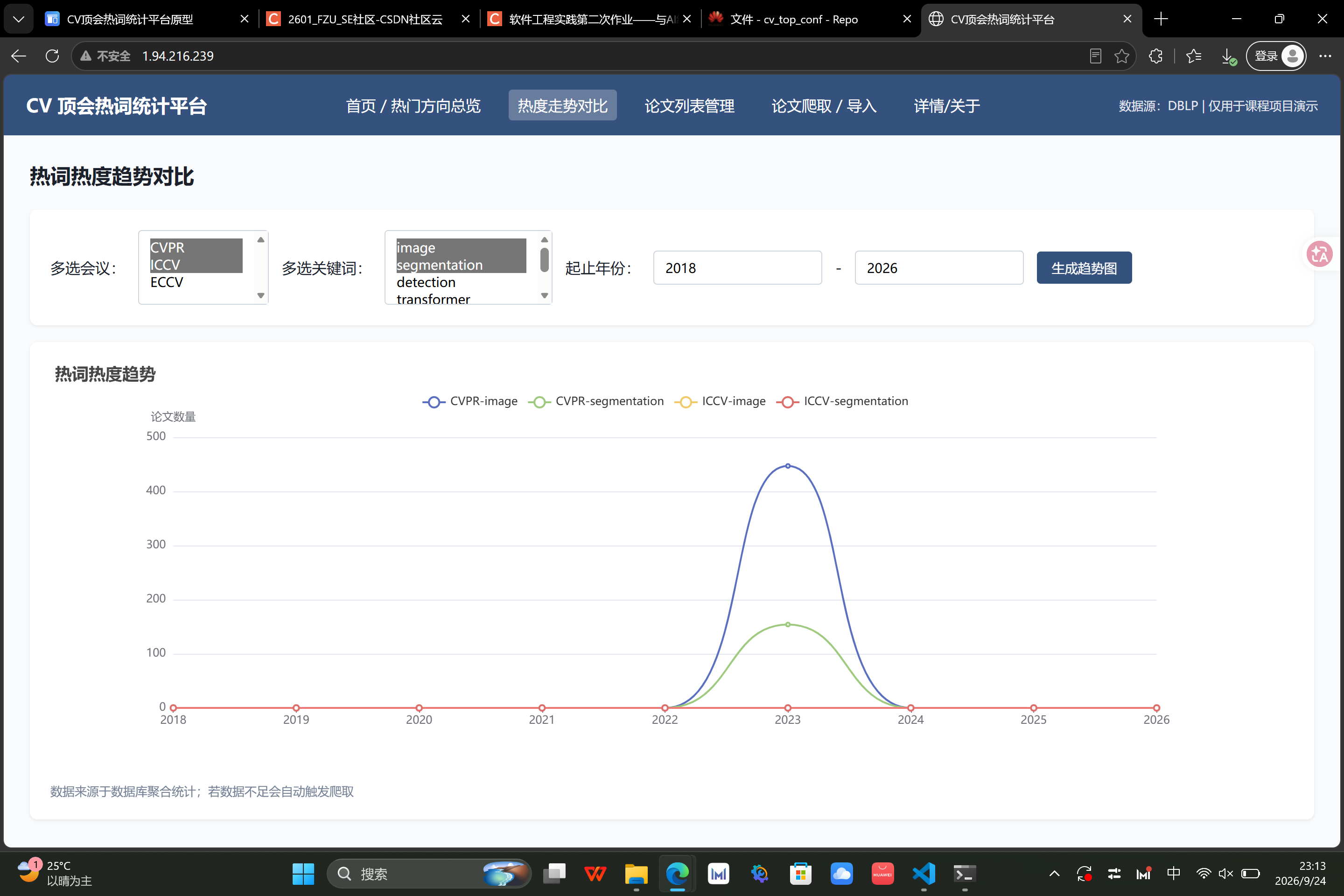Click the Windows taskbar search box

pyautogui.click(x=428, y=873)
